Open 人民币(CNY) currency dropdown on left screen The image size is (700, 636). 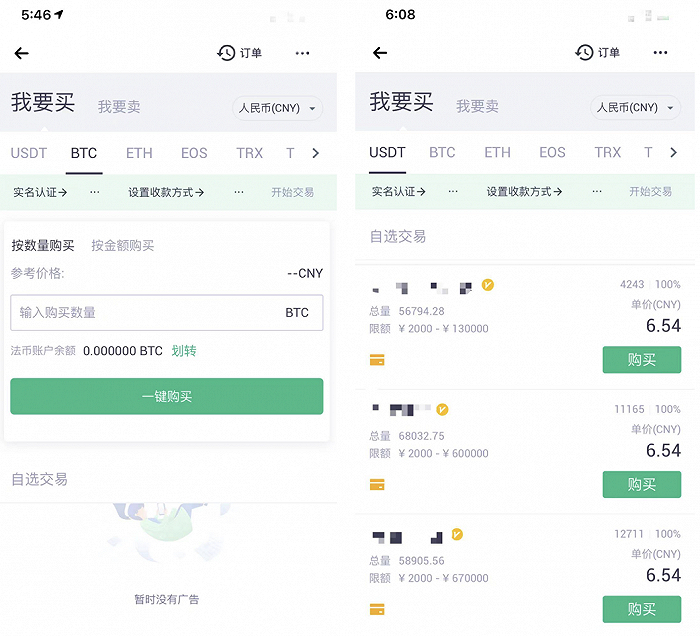pyautogui.click(x=277, y=108)
